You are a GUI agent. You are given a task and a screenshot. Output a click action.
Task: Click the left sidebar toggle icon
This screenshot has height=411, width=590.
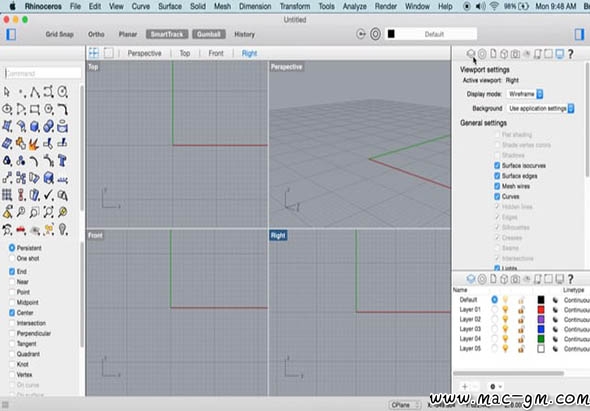click(x=11, y=34)
